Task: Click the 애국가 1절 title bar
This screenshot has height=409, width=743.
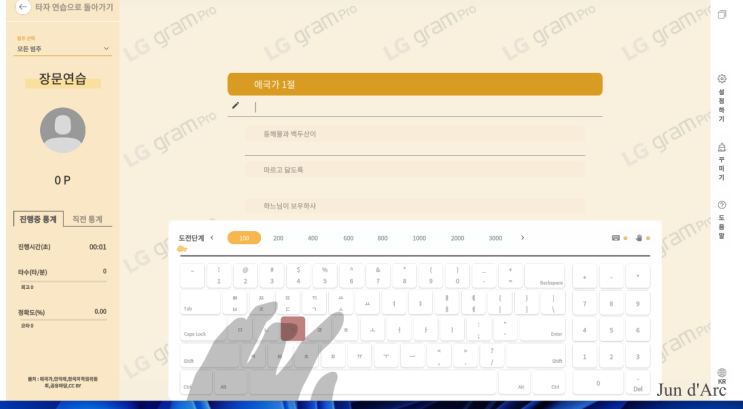Action: (x=415, y=84)
